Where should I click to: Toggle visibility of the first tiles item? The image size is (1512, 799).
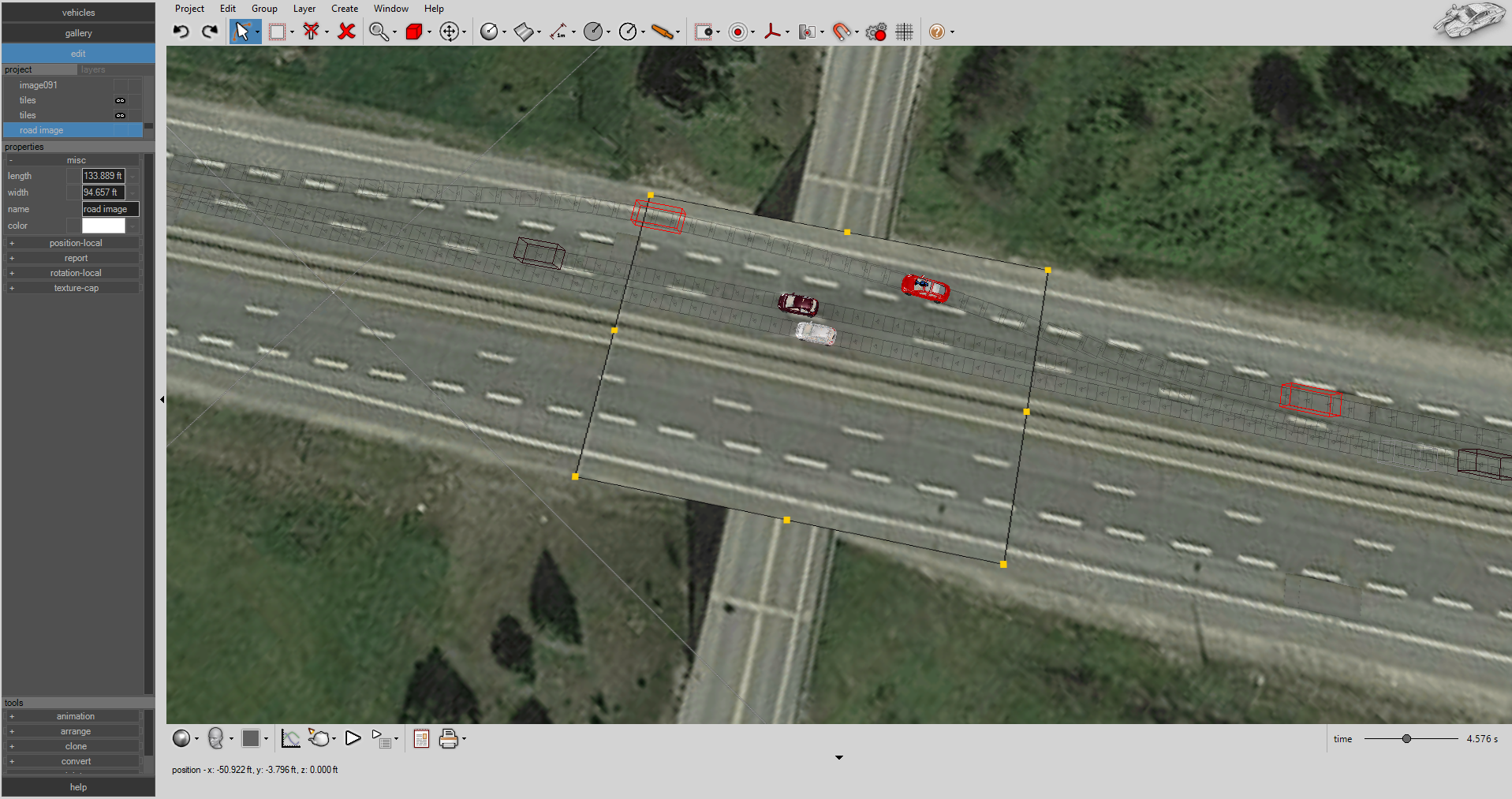click(120, 100)
